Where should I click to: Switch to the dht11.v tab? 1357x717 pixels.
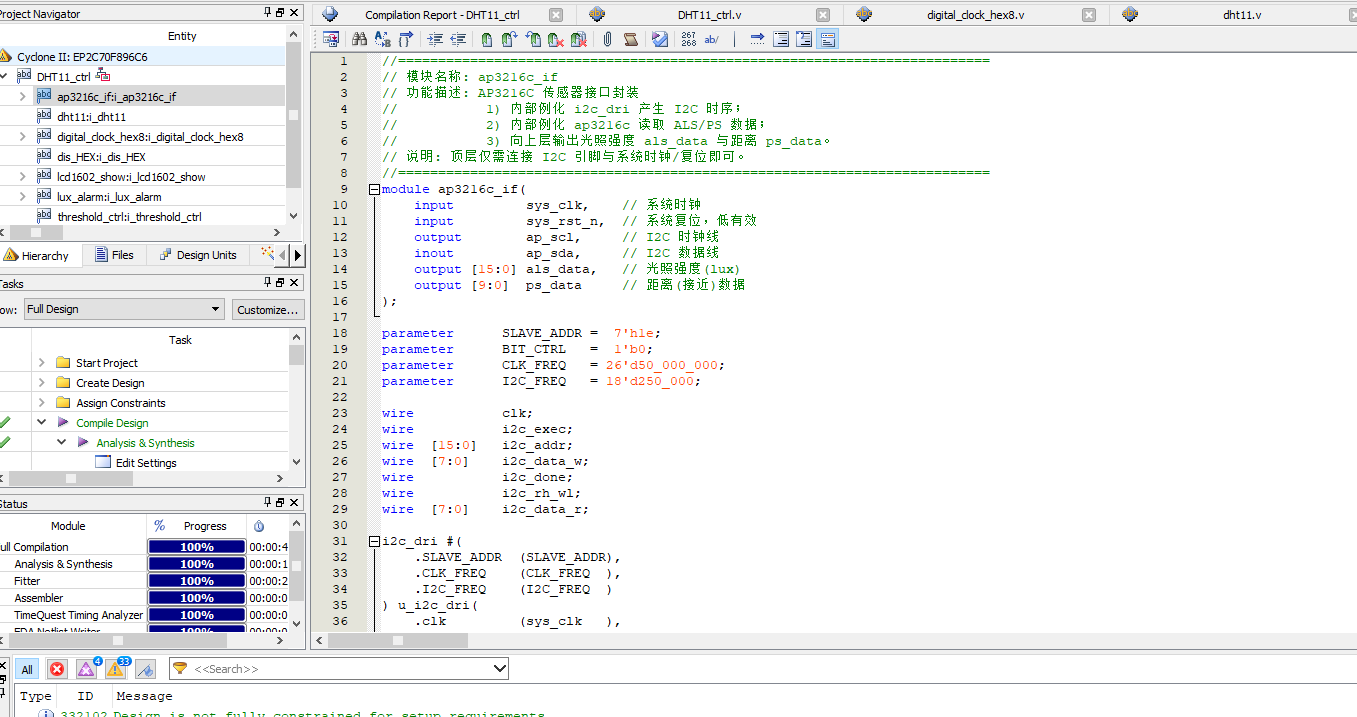(1242, 15)
